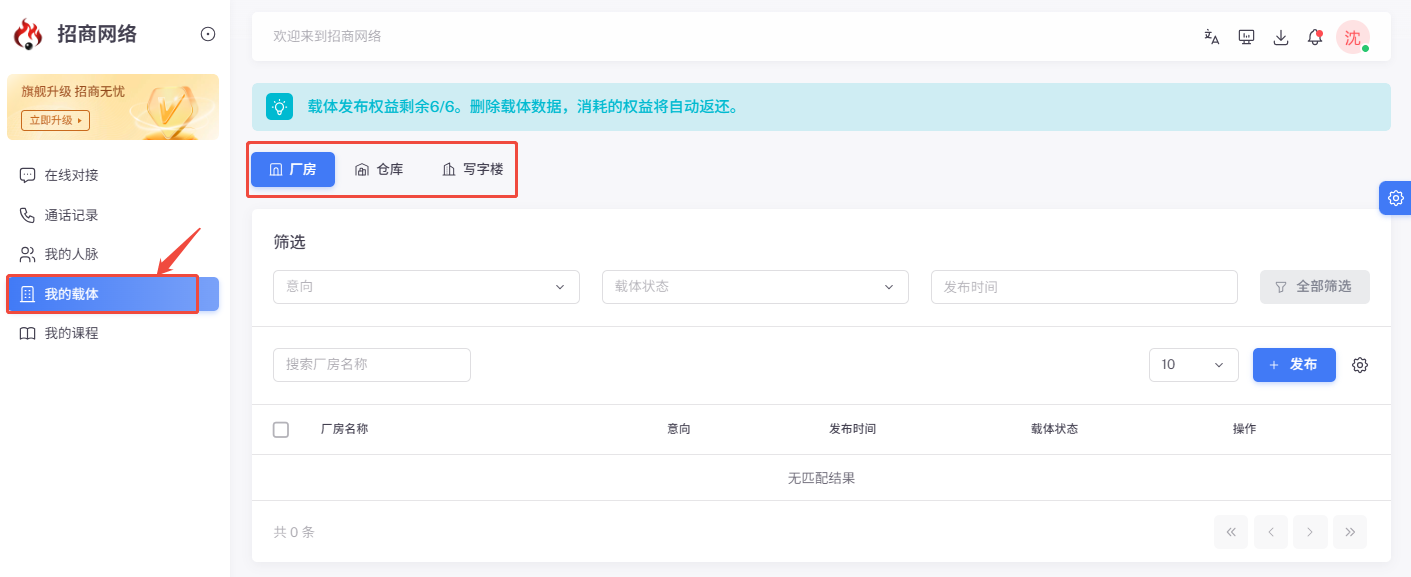Open the download icon in header
Image resolution: width=1411 pixels, height=577 pixels.
point(1280,37)
